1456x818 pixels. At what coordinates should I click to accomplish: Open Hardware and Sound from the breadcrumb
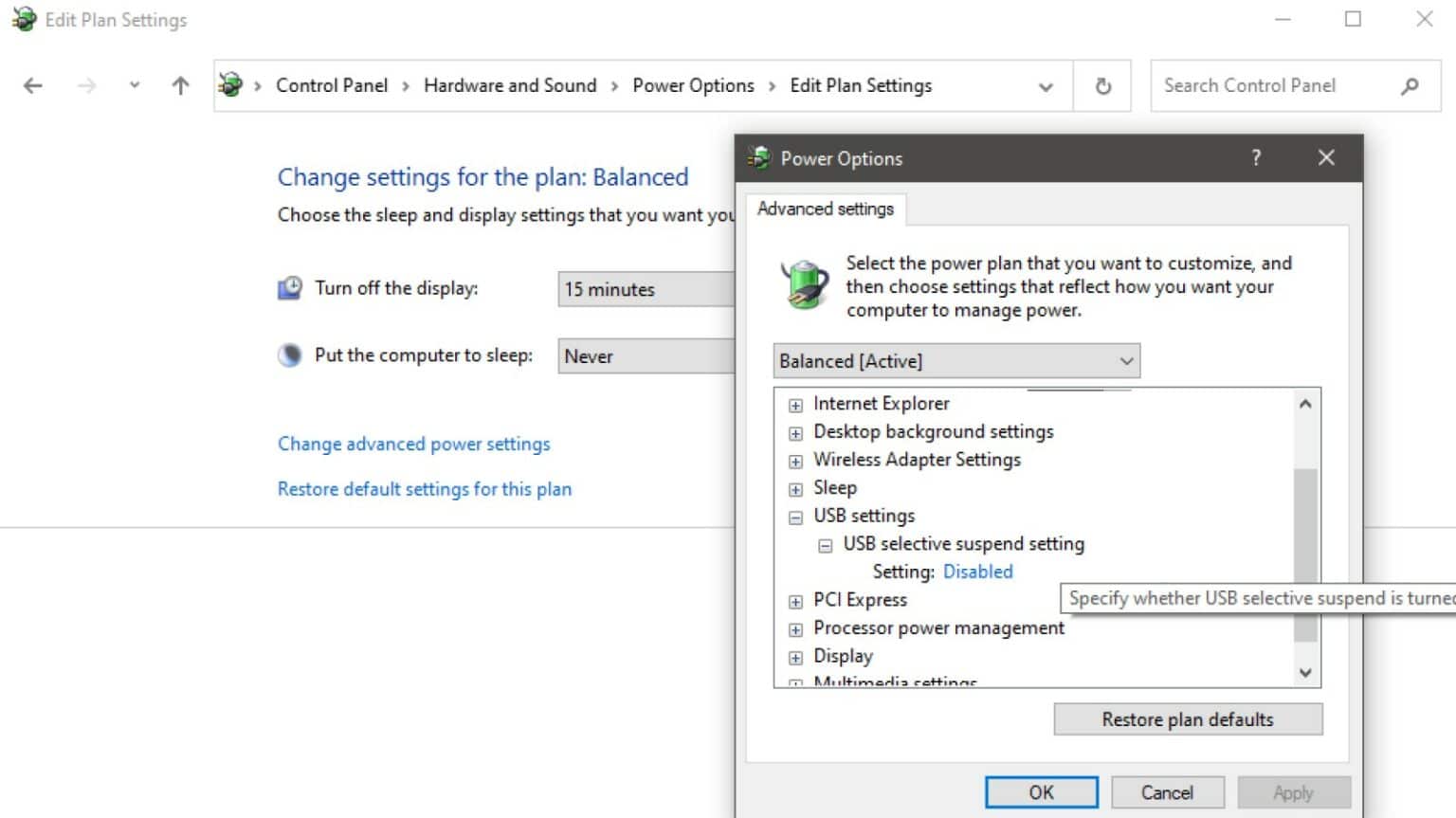(x=510, y=84)
